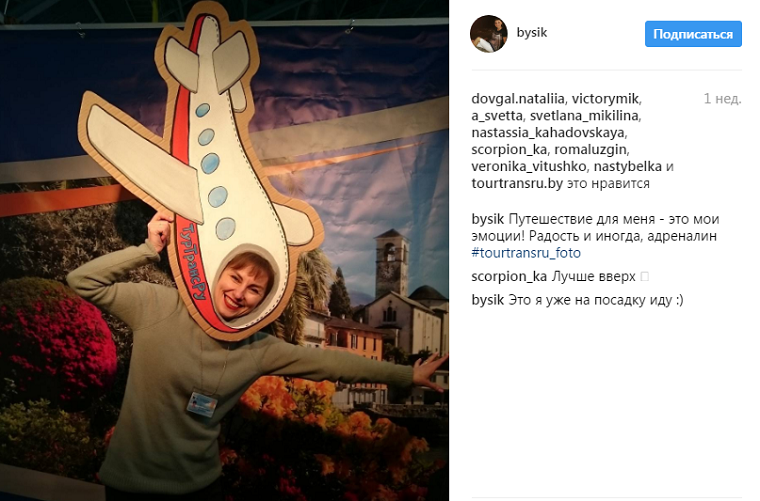Screen dimensions: 760x501
Task: Click the bysik username in header
Action: pyautogui.click(x=532, y=32)
